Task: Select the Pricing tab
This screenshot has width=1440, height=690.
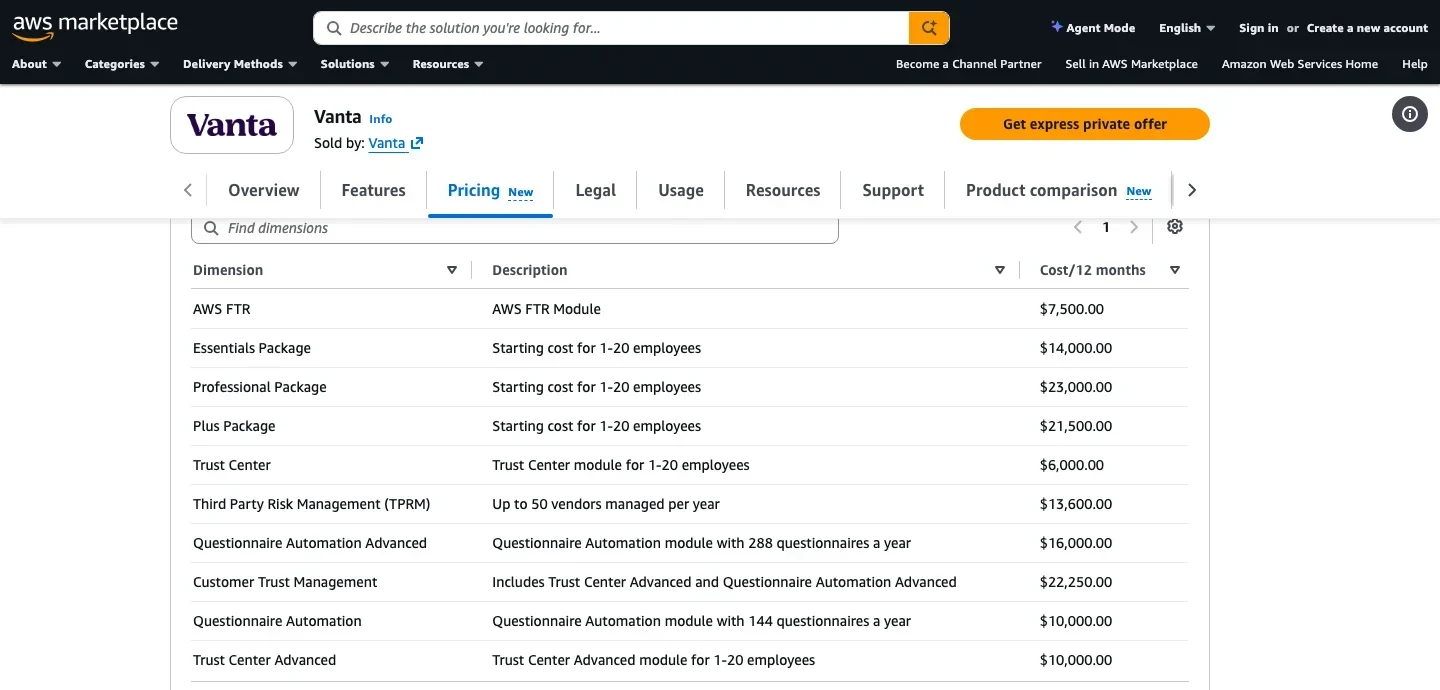Action: point(490,190)
